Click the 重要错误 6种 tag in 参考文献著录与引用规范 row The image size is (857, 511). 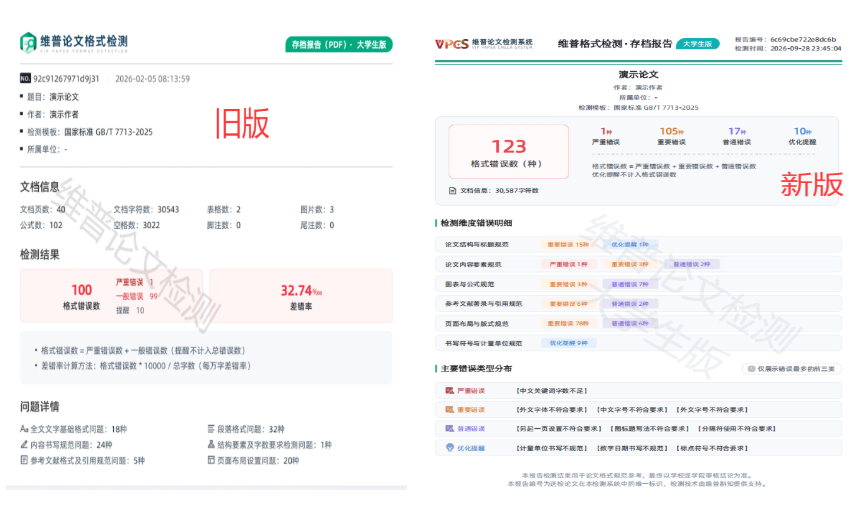568,303
